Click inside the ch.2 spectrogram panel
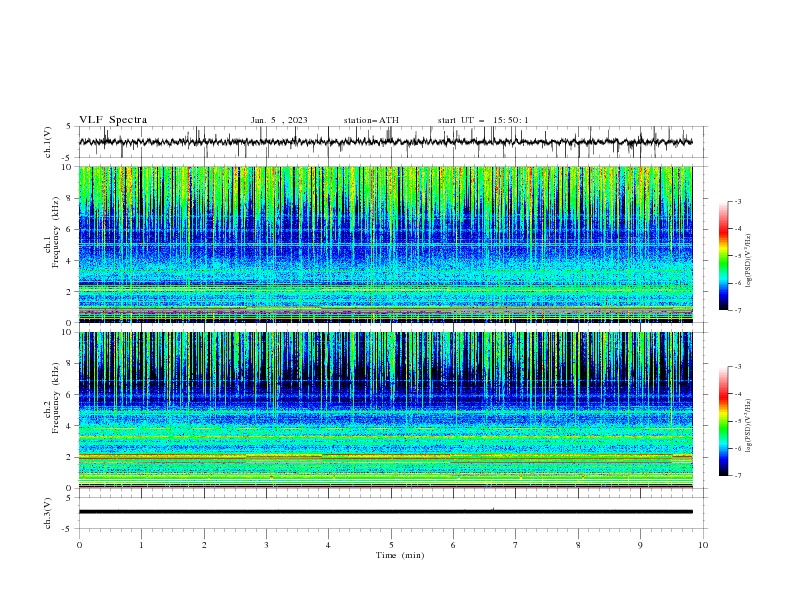Viewport: 792px width, 612px height. pos(386,410)
